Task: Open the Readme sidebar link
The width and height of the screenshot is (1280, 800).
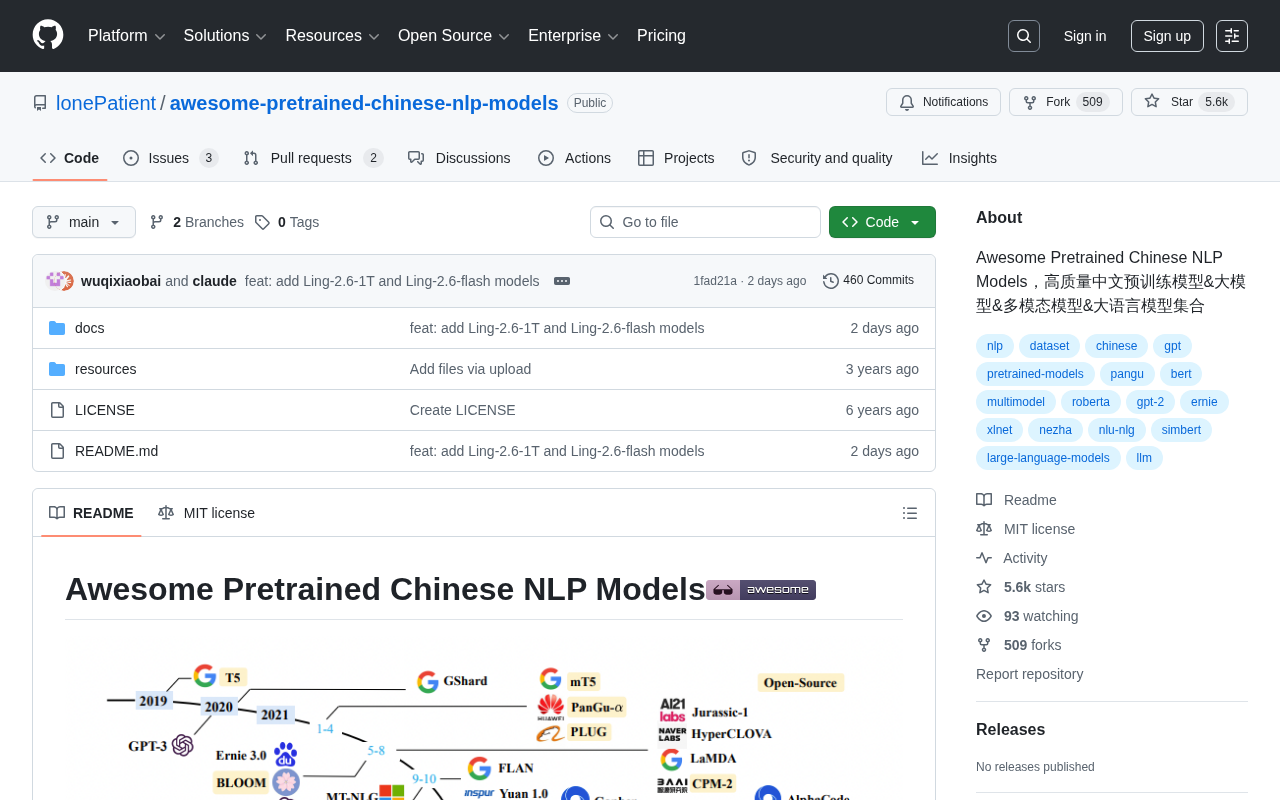Action: coord(1016,500)
